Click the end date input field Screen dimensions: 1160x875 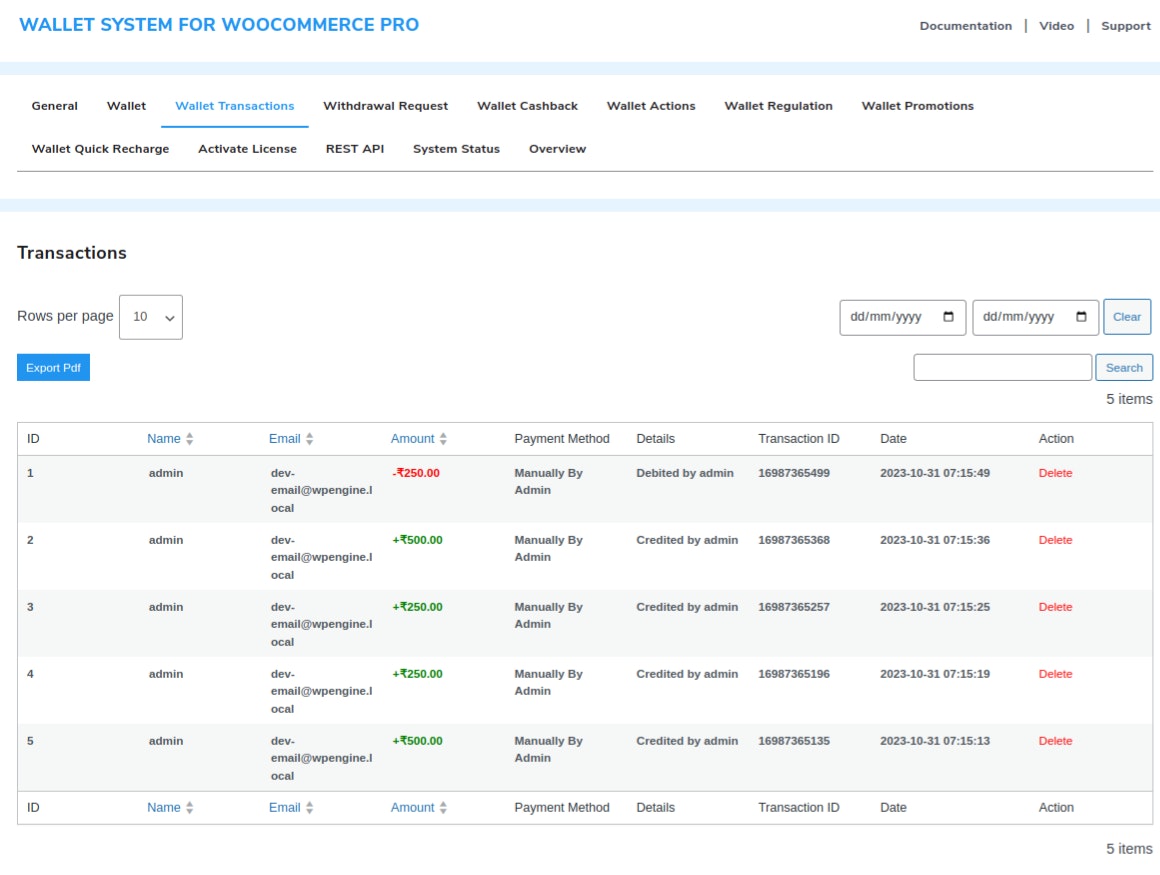(1035, 317)
